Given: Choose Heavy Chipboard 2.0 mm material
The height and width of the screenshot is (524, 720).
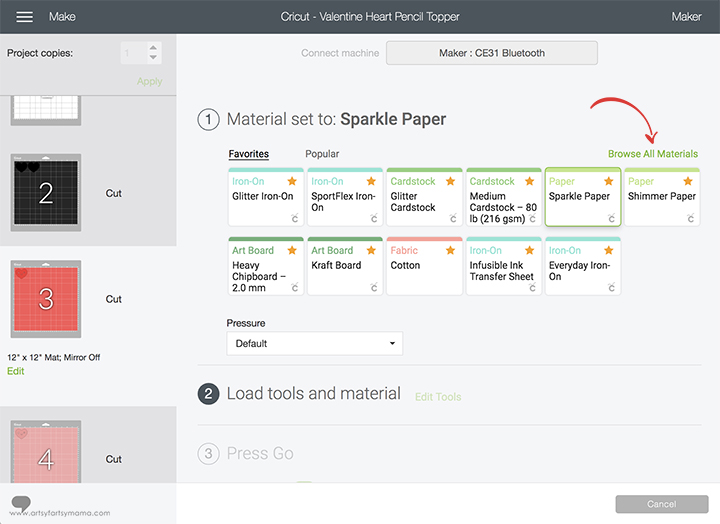Looking at the screenshot, I should click(266, 266).
